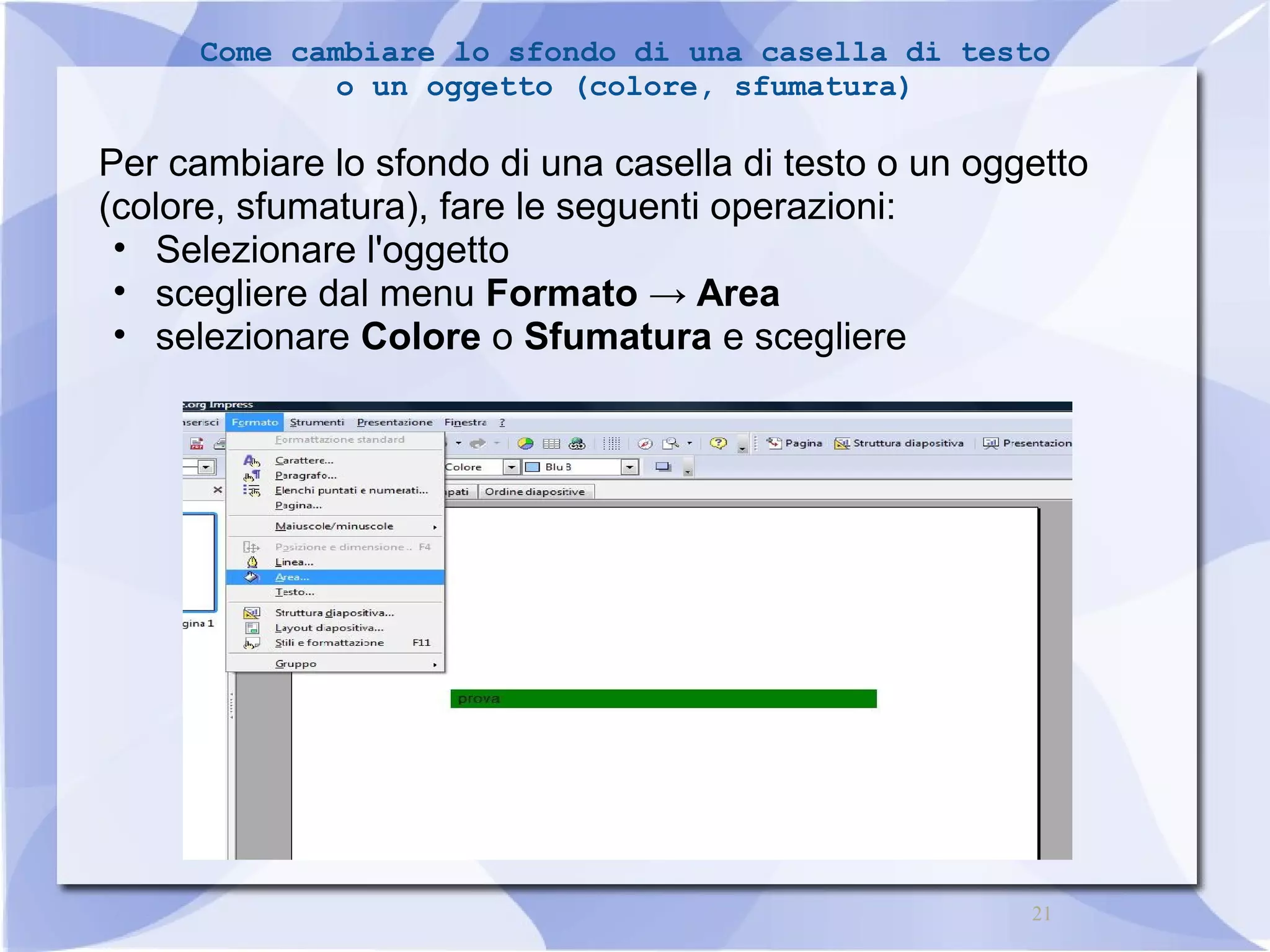This screenshot has height=952, width=1270.
Task: Click the Pagina toolbar button
Action: coord(794,443)
